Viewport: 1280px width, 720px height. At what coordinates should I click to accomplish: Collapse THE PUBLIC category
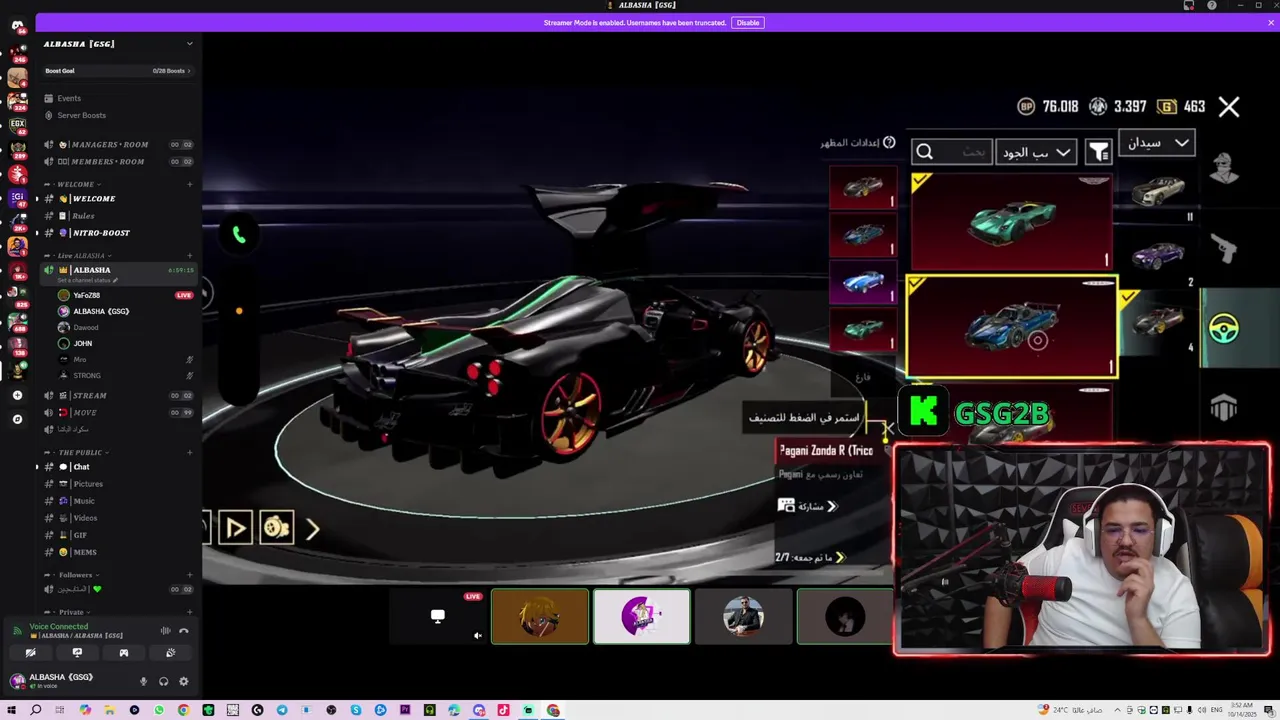pos(80,453)
